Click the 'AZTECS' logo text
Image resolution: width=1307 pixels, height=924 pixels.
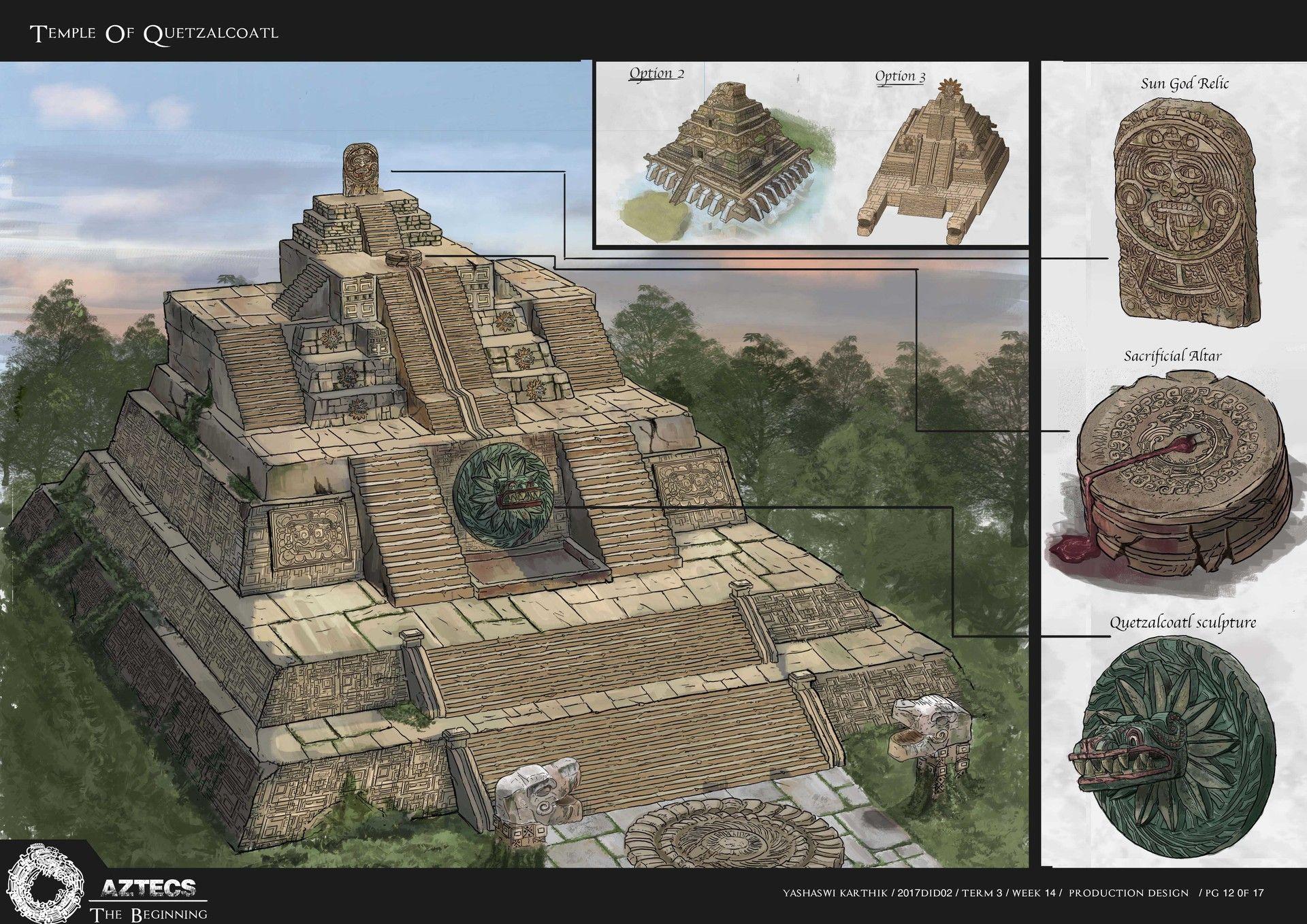click(148, 887)
